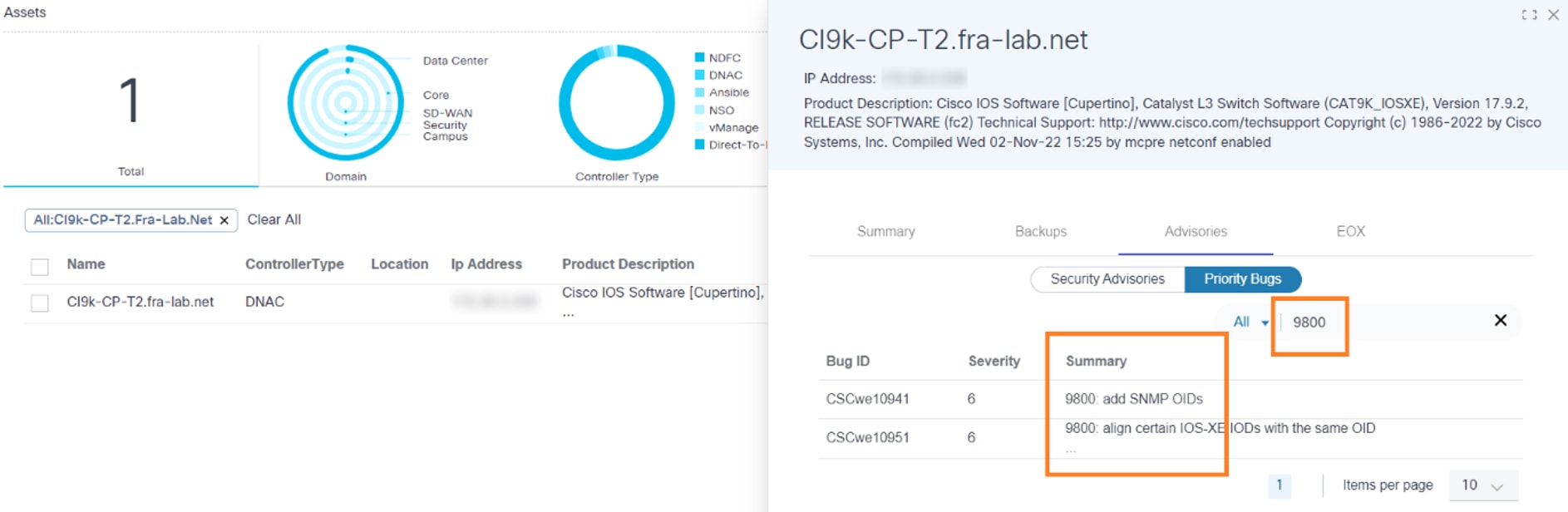Click the DNAC legend entry
Screen dimensions: 1568x512
tap(725, 75)
